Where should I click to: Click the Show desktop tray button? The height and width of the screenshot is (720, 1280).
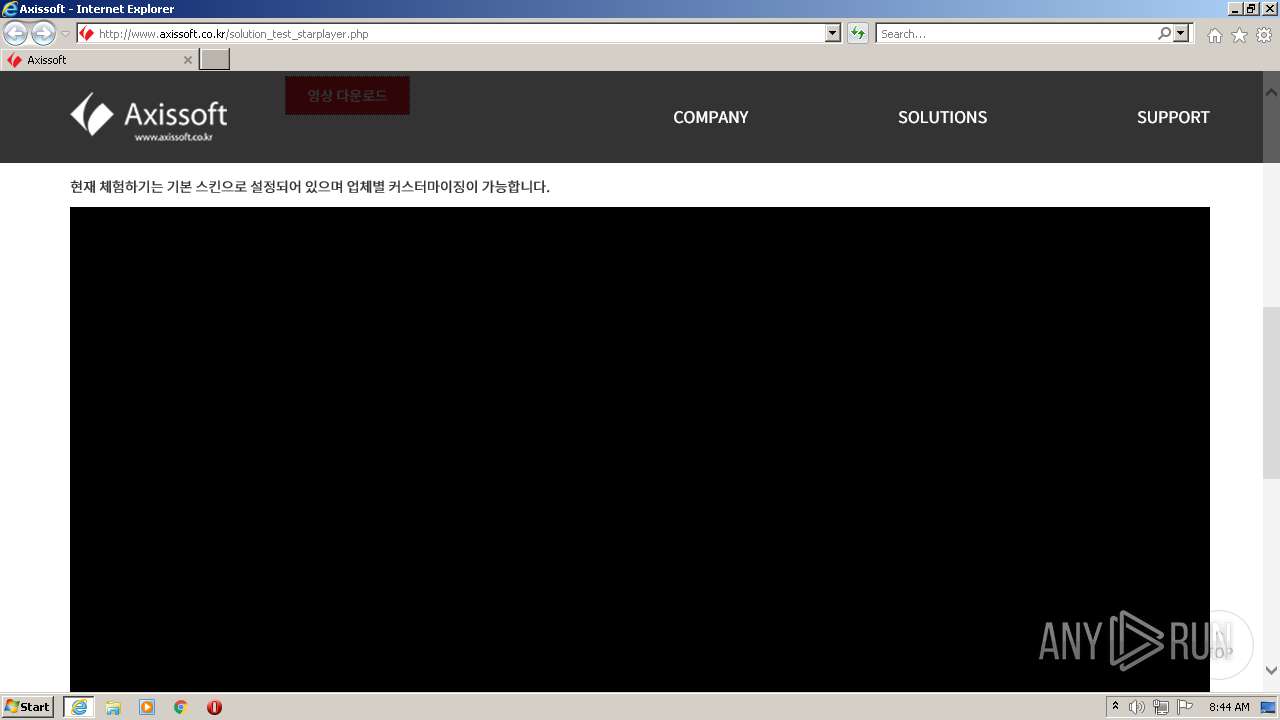click(x=1268, y=707)
